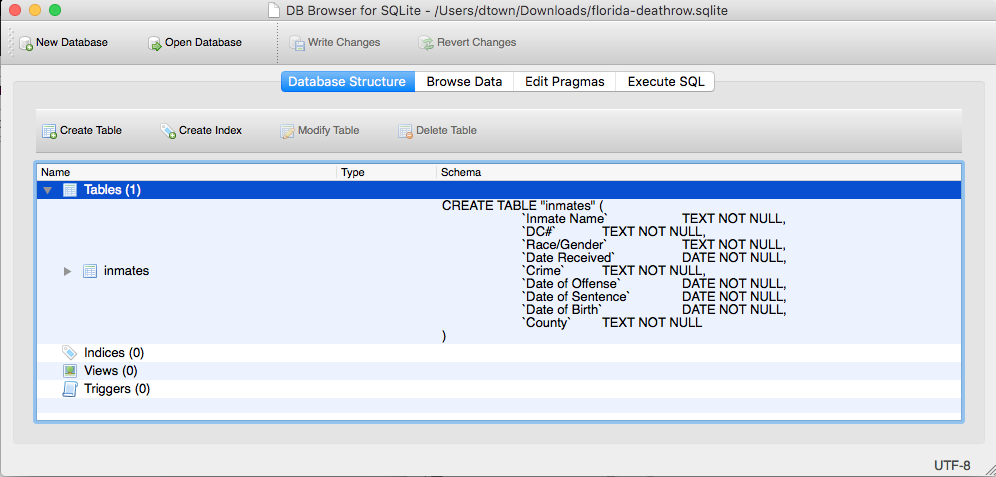
Task: Switch to the Execute SQL tab
Action: (666, 82)
